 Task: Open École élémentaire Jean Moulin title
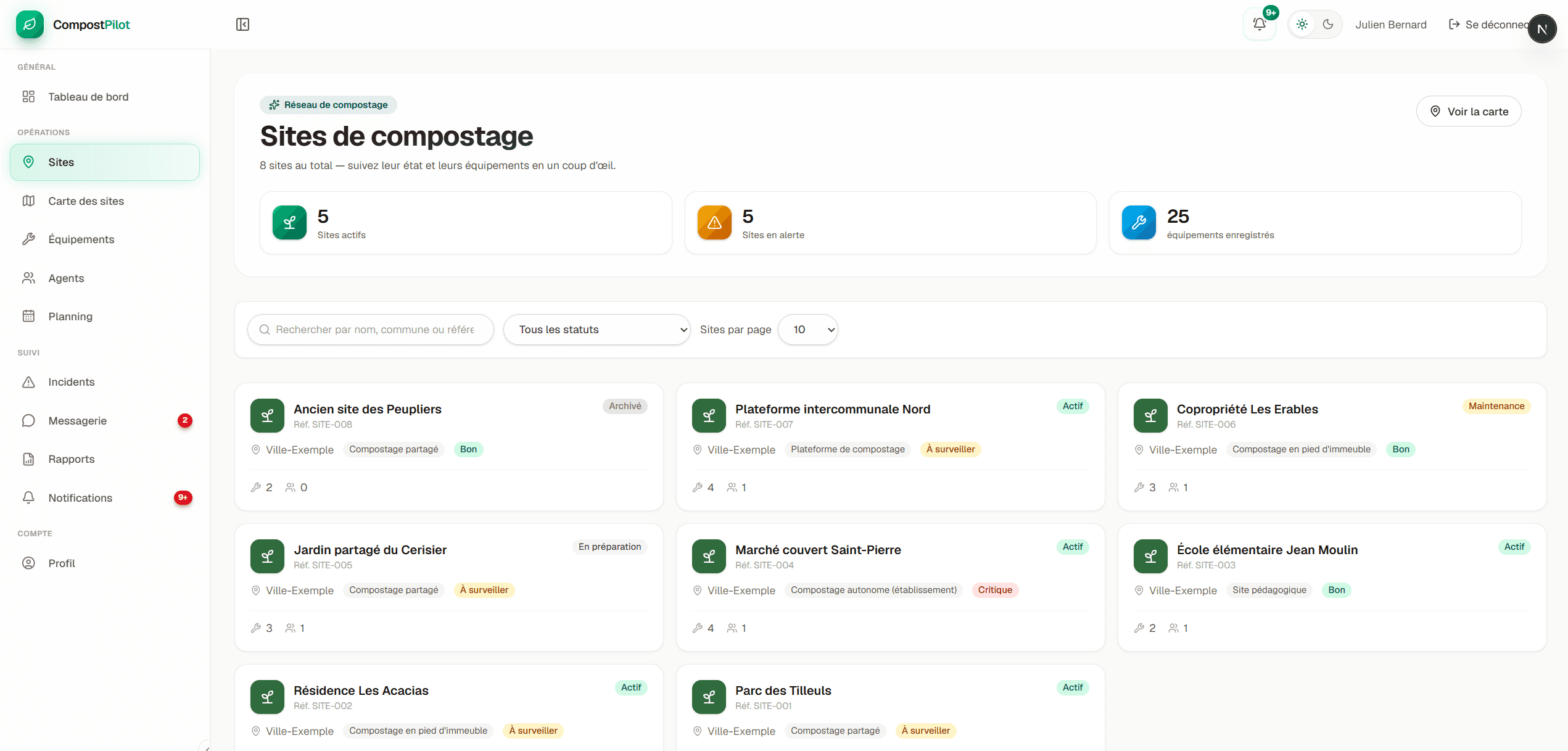(x=1267, y=550)
